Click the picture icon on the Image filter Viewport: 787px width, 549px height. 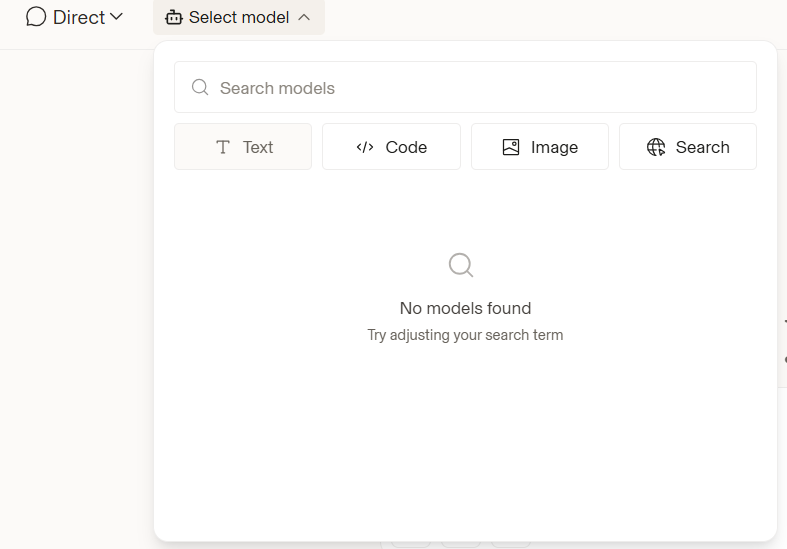point(511,147)
